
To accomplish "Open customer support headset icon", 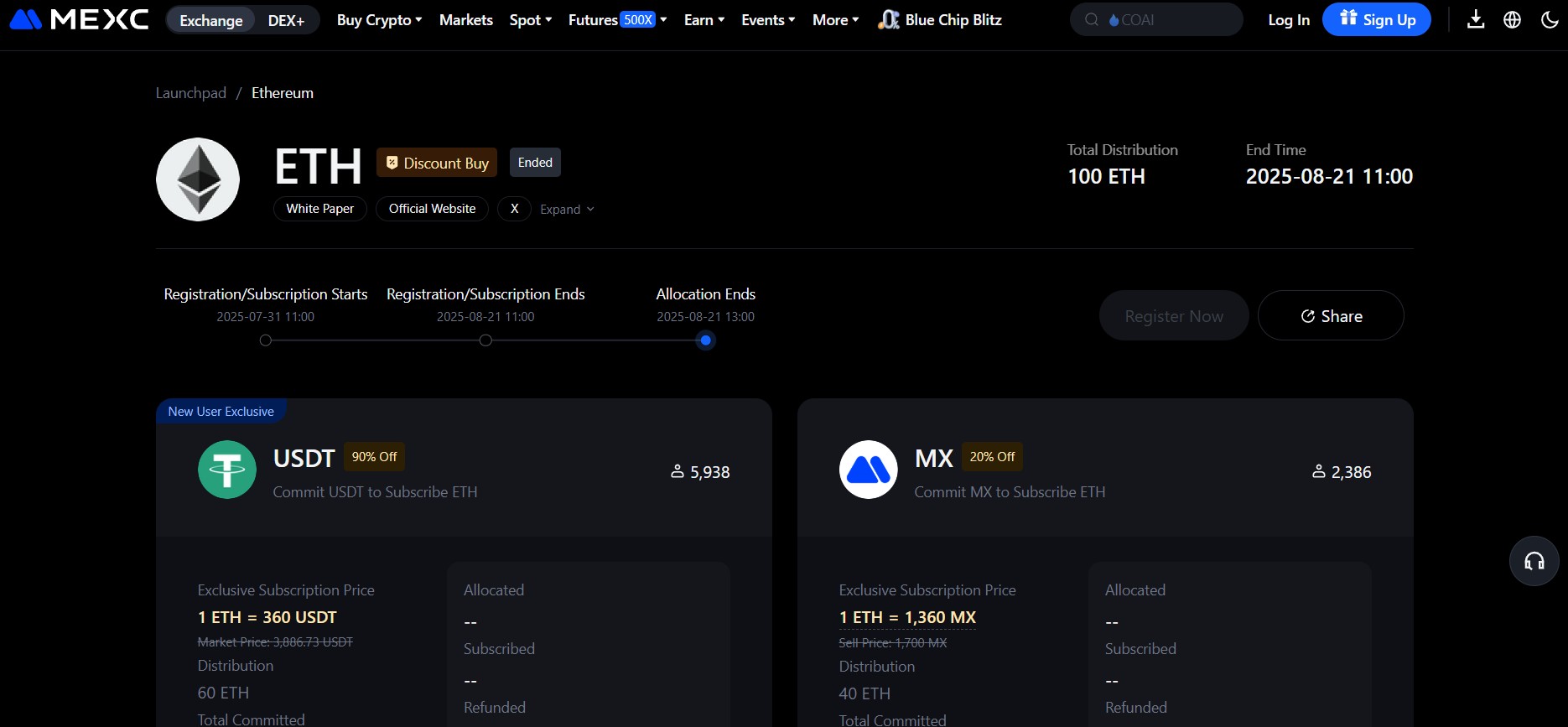I will pyautogui.click(x=1534, y=561).
